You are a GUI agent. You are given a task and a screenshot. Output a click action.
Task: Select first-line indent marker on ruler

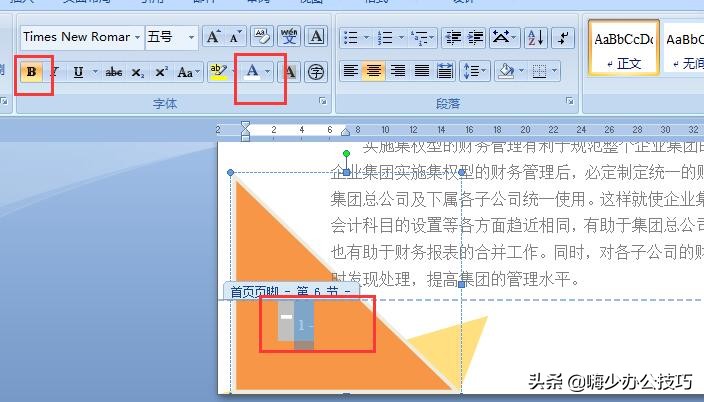pyautogui.click(x=245, y=125)
